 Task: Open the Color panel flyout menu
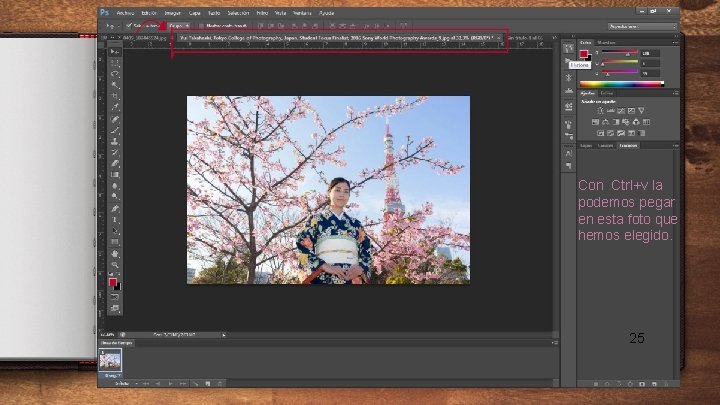tap(675, 43)
